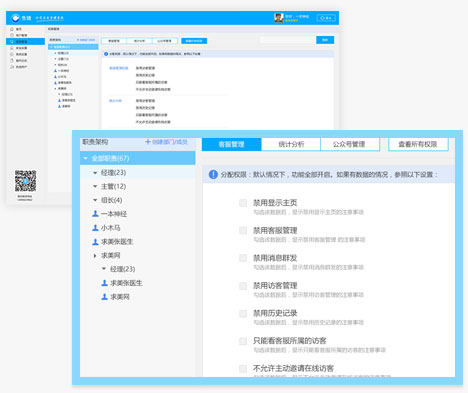This screenshot has height=393, width=468.
Task: Click the search input field in top panel
Action: pyautogui.click(x=288, y=40)
